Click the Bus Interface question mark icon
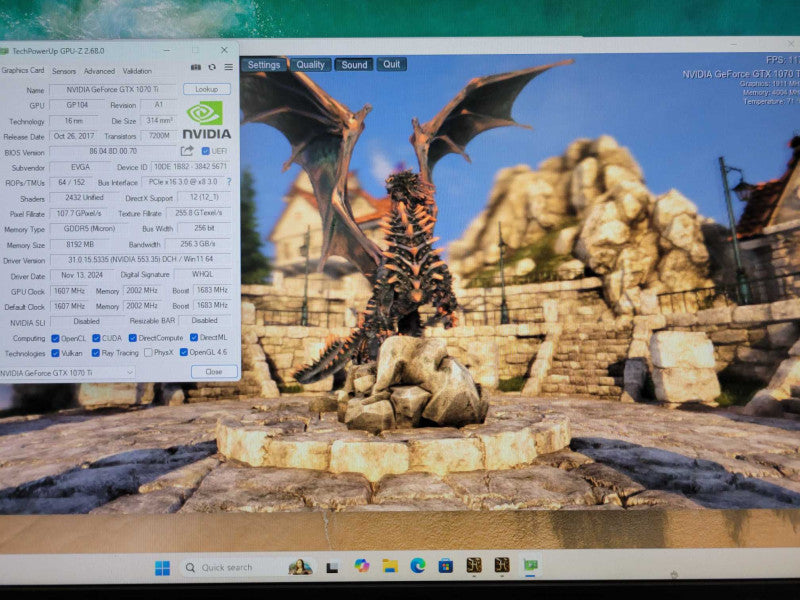The image size is (800, 600). [x=229, y=182]
